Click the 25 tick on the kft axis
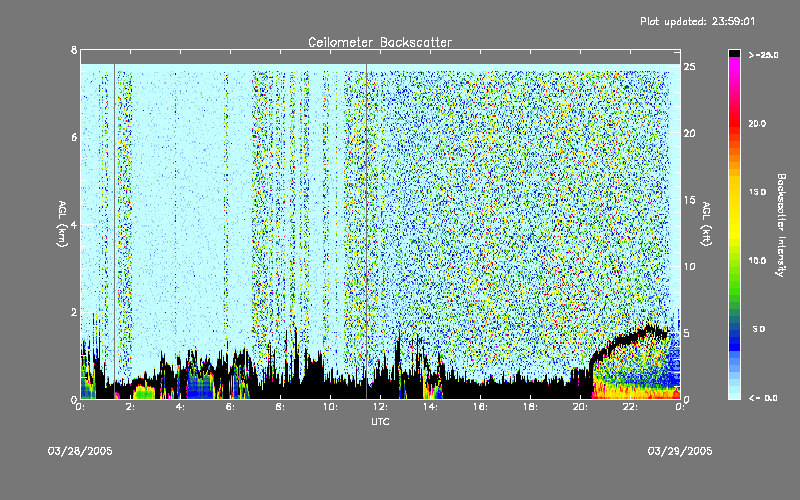Screen dimensions: 800x500 point(689,67)
